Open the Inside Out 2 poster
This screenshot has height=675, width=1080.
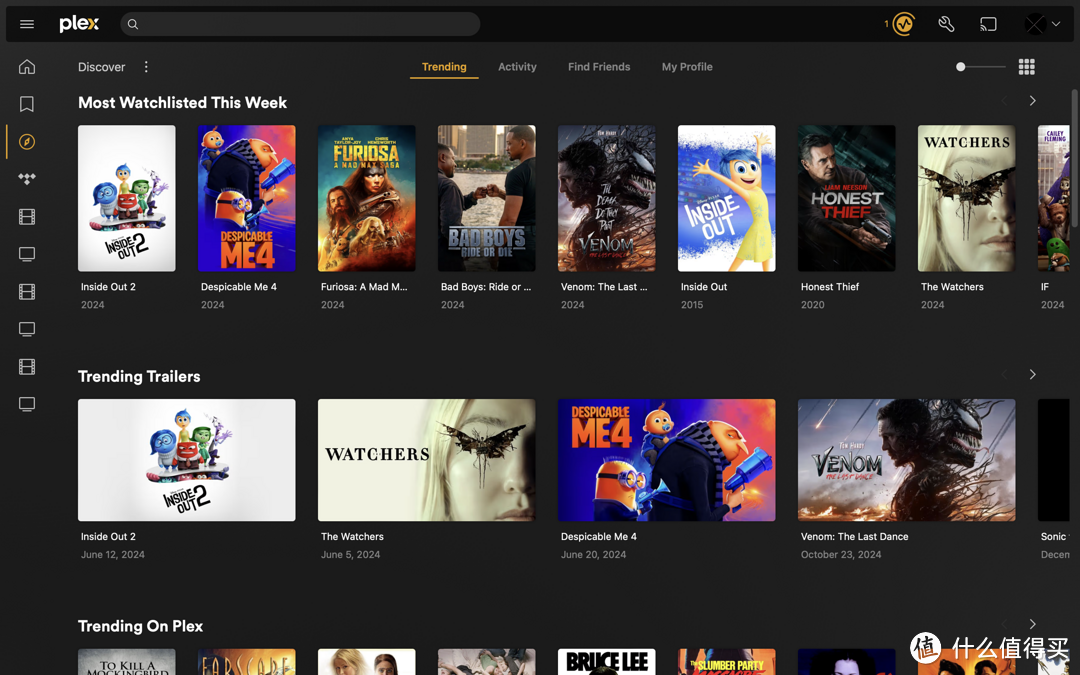(x=126, y=198)
